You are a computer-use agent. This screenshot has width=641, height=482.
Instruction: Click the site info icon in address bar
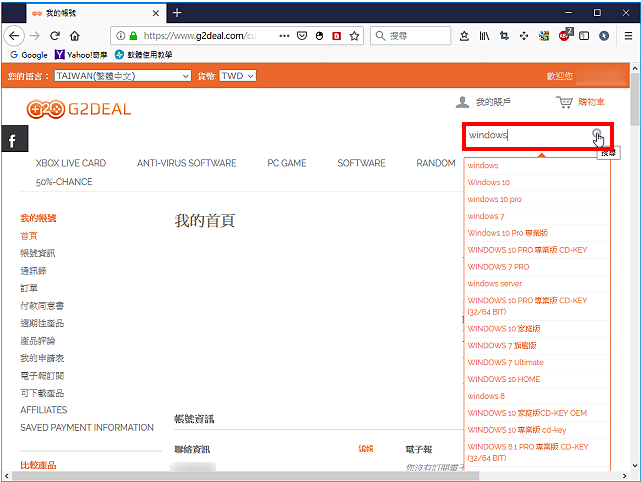(120, 36)
